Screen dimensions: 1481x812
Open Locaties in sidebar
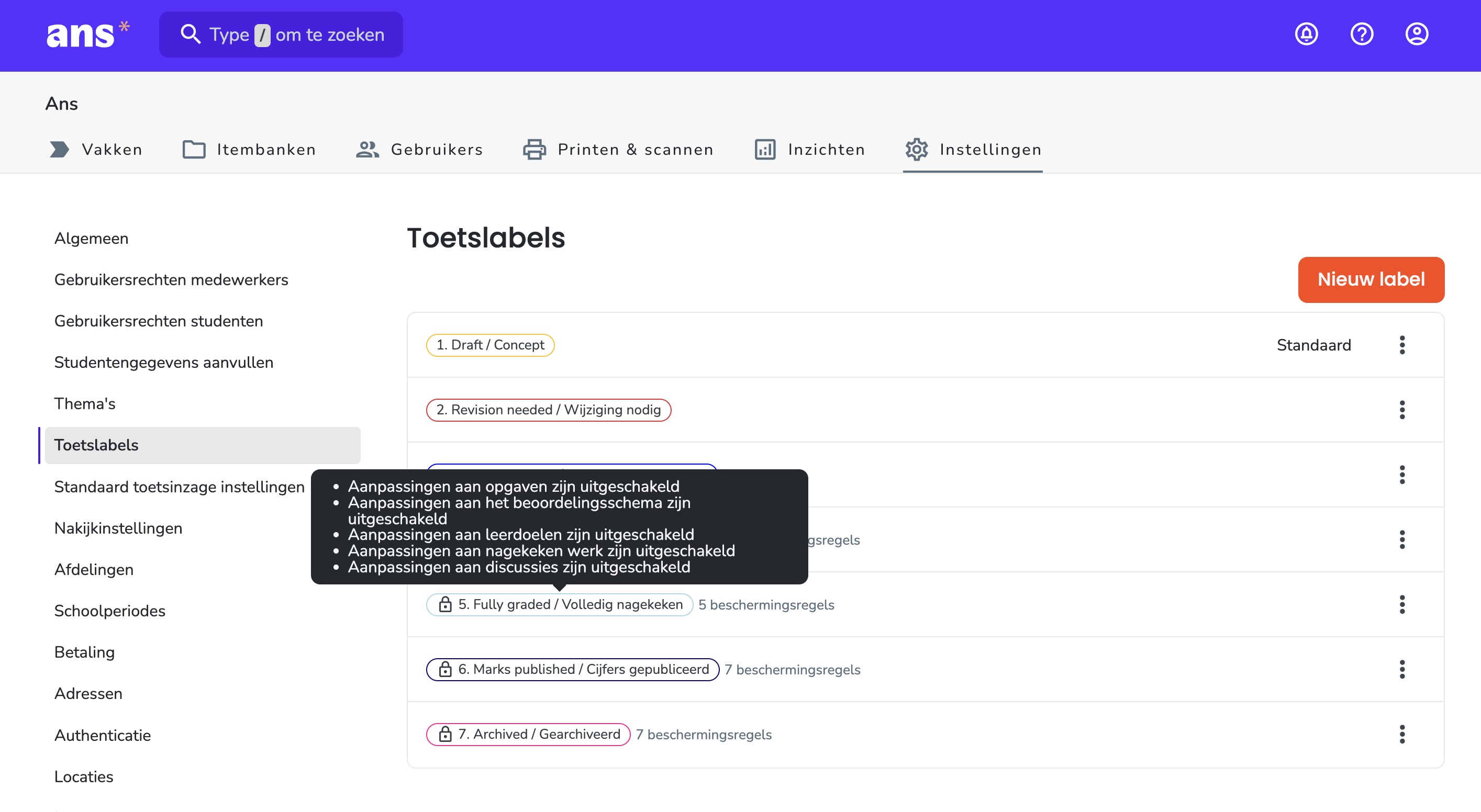[x=84, y=777]
